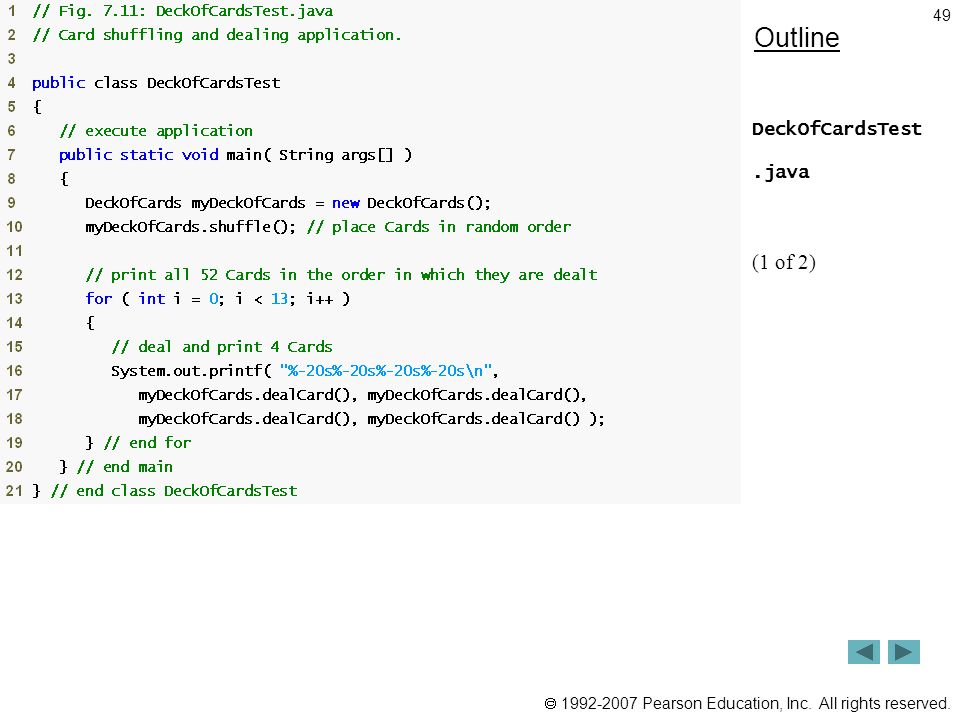Click the 'Card shuffling and dealing application' comment
This screenshot has height=720, width=960.
[x=217, y=35]
